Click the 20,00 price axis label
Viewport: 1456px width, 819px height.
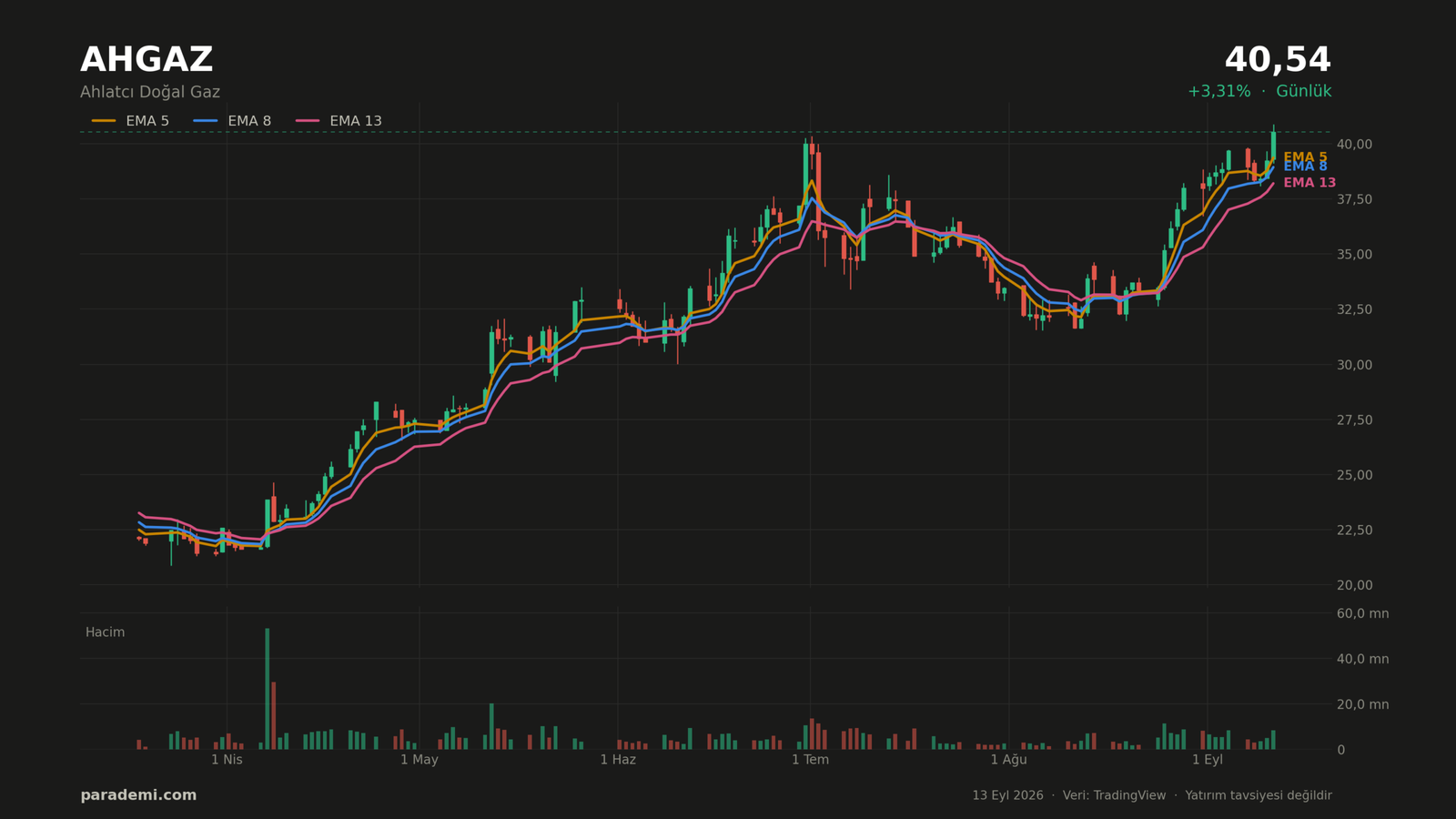click(1354, 585)
